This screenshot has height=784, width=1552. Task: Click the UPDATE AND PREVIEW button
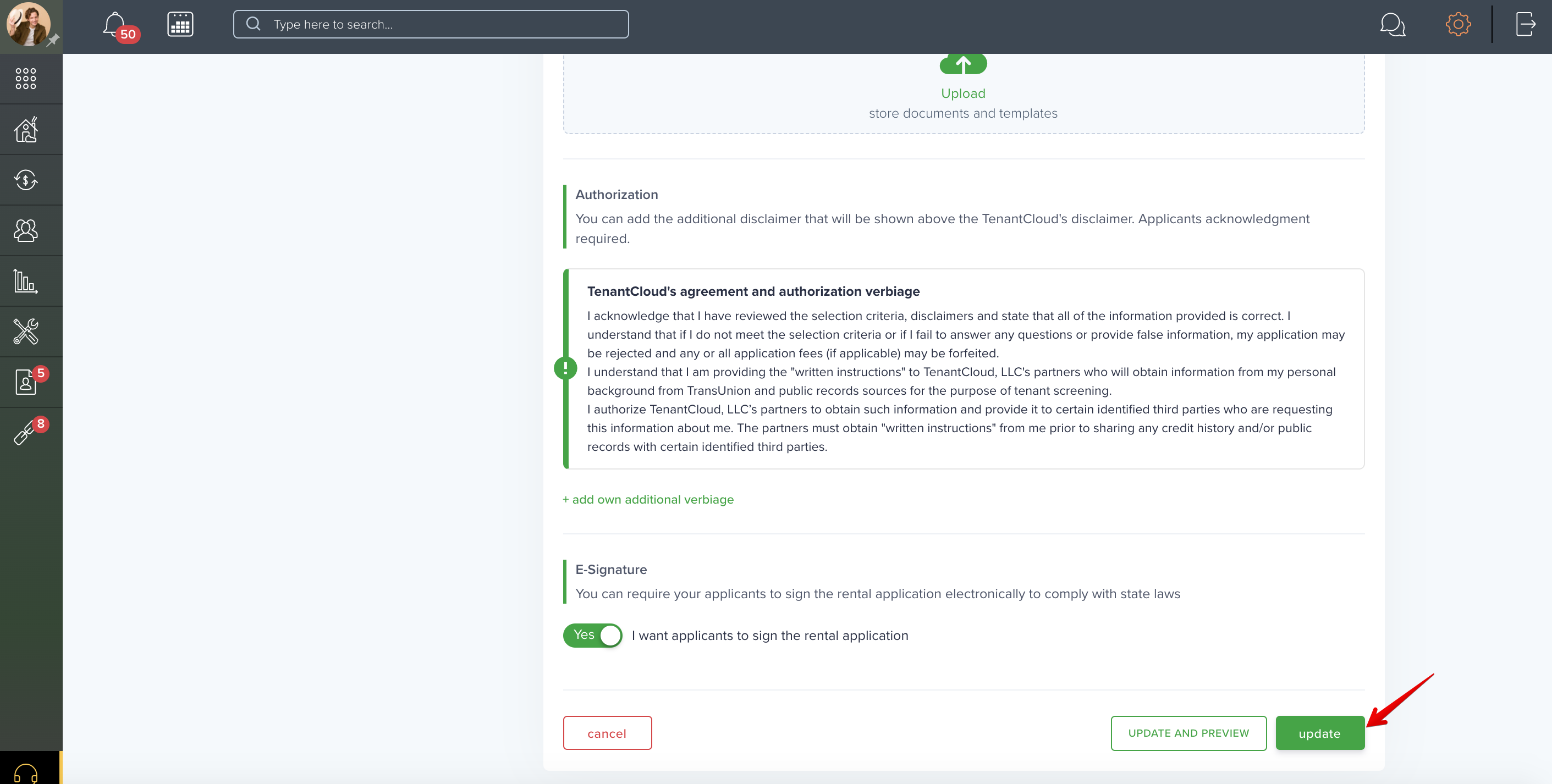pos(1188,733)
